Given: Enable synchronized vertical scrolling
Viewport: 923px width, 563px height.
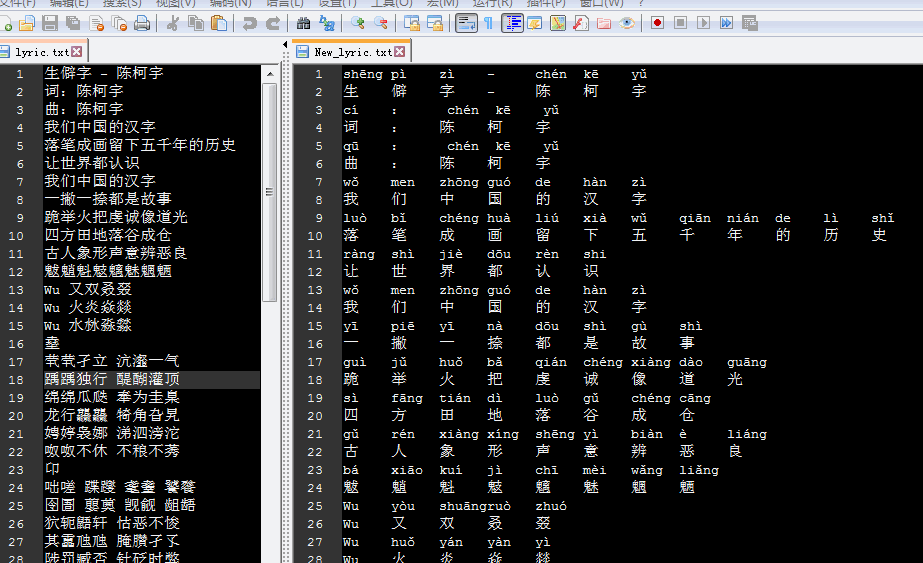Looking at the screenshot, I should point(411,24).
